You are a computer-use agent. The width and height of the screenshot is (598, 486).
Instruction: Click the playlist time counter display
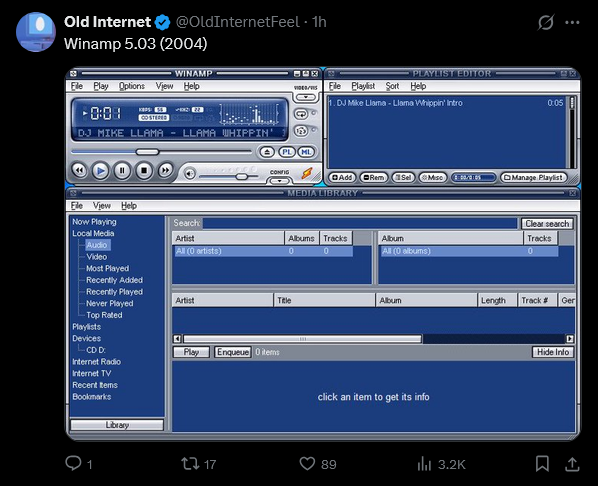tap(473, 177)
